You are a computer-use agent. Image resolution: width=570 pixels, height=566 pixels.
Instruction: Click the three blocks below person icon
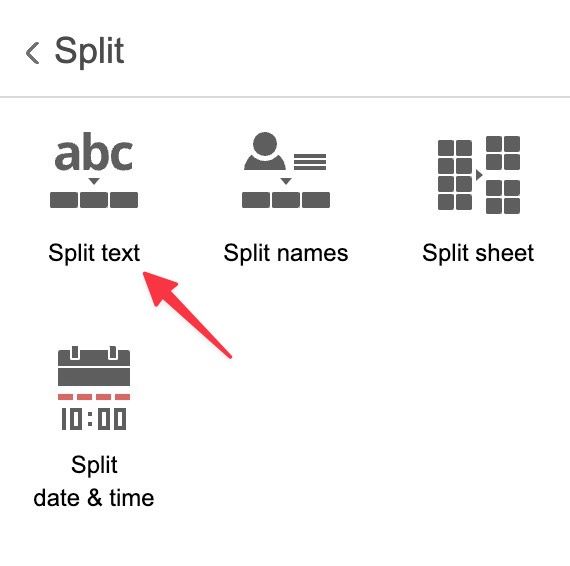coord(286,200)
